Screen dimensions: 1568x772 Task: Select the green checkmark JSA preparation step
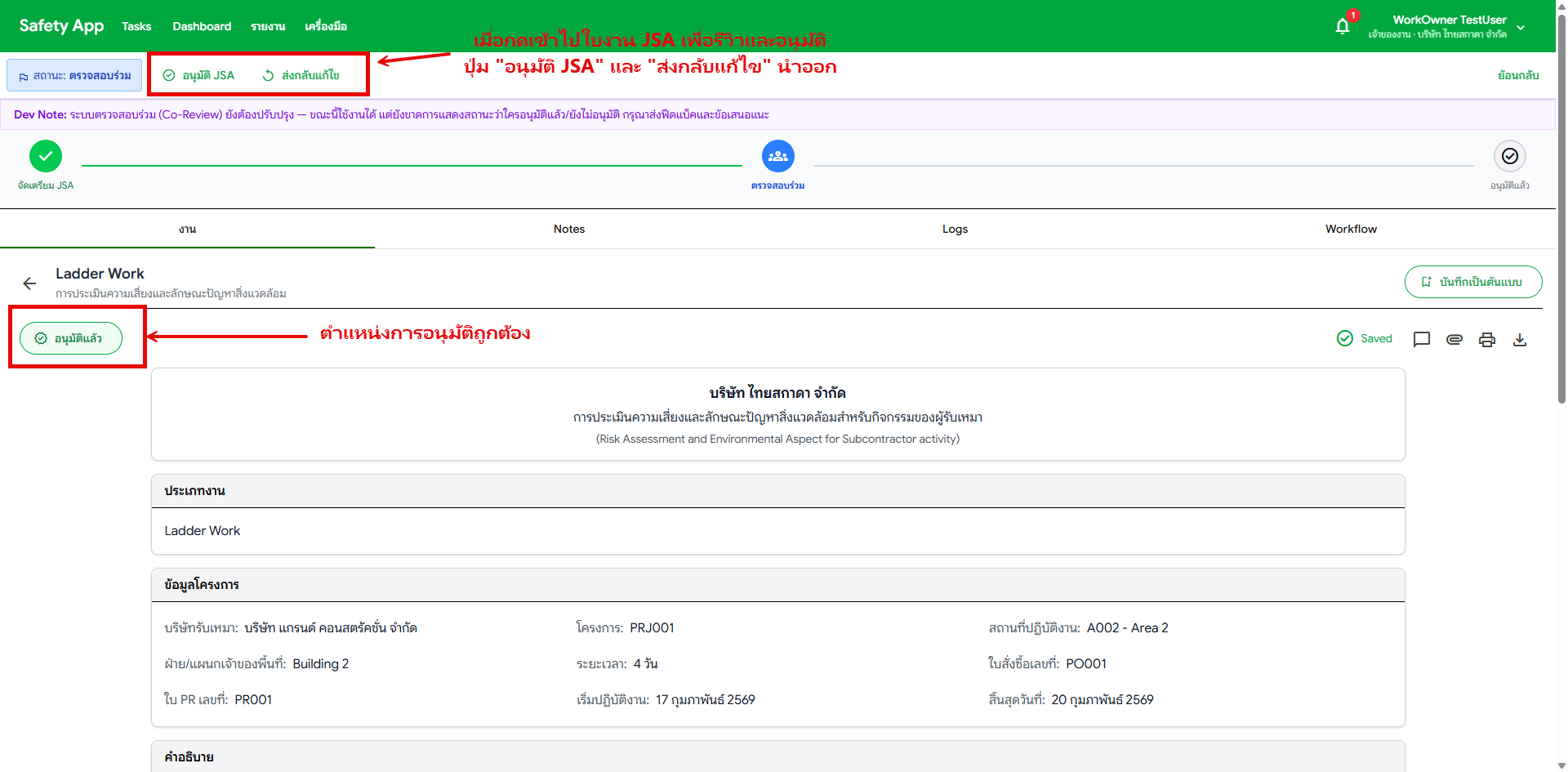(46, 156)
